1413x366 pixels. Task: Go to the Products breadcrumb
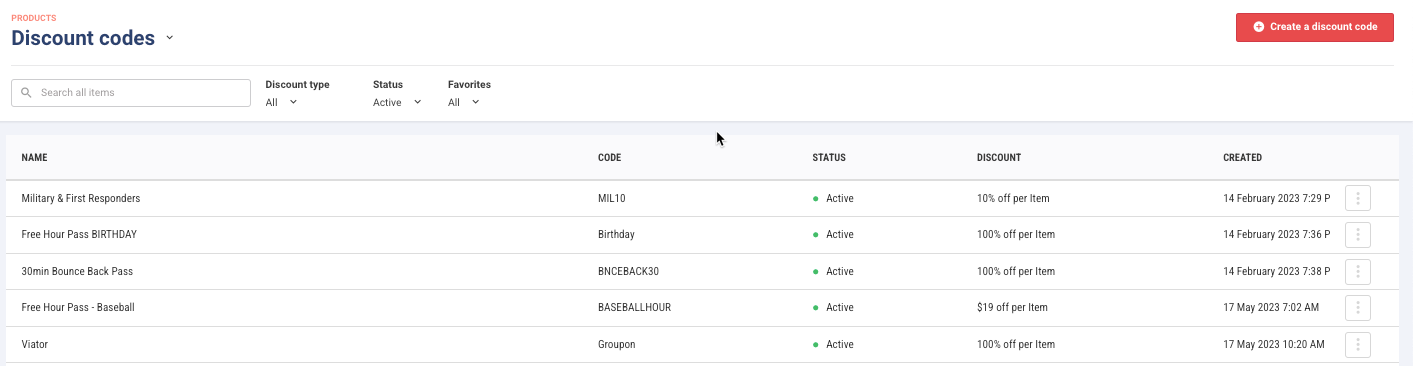point(34,18)
